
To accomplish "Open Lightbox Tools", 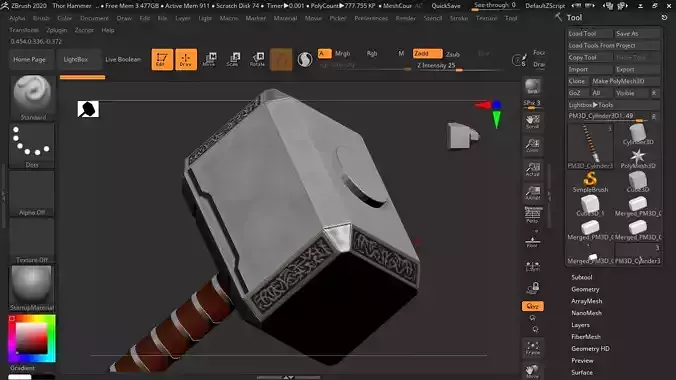I will point(613,105).
